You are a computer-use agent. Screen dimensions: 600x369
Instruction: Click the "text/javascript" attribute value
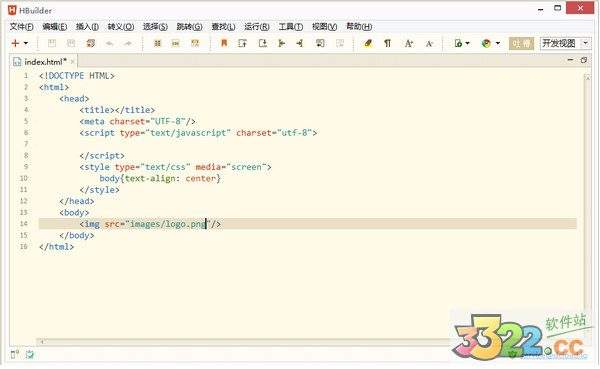(x=188, y=133)
